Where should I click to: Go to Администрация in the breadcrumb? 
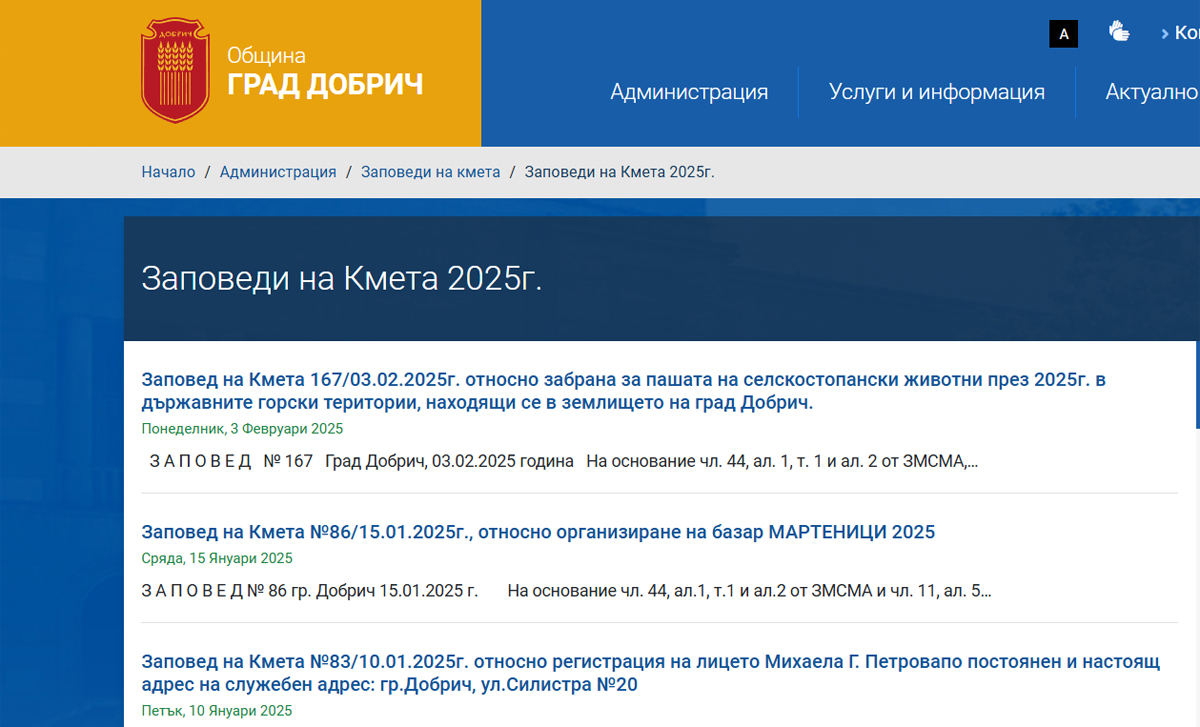[x=278, y=172]
